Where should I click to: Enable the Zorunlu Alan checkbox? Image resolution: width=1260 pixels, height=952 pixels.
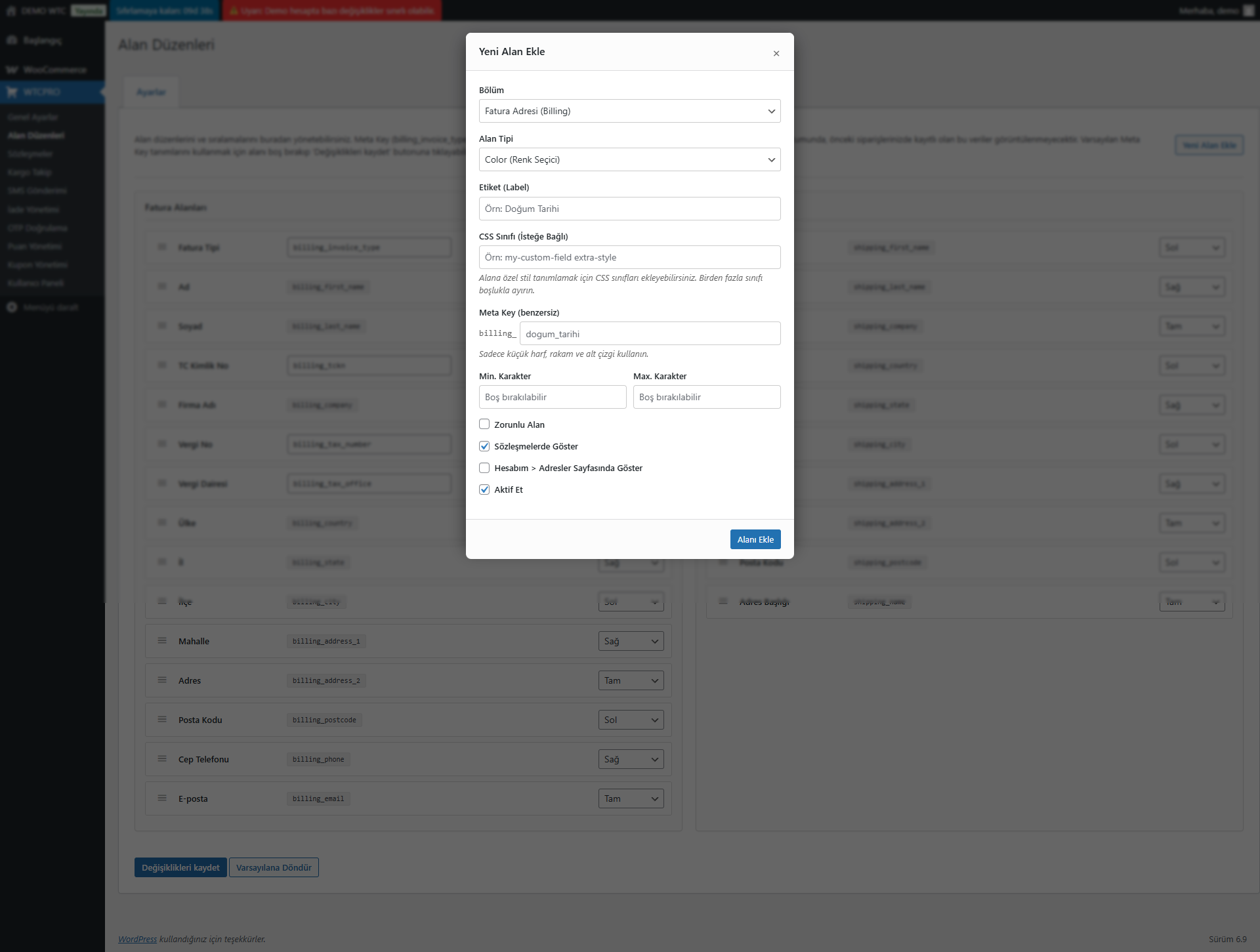tap(484, 424)
